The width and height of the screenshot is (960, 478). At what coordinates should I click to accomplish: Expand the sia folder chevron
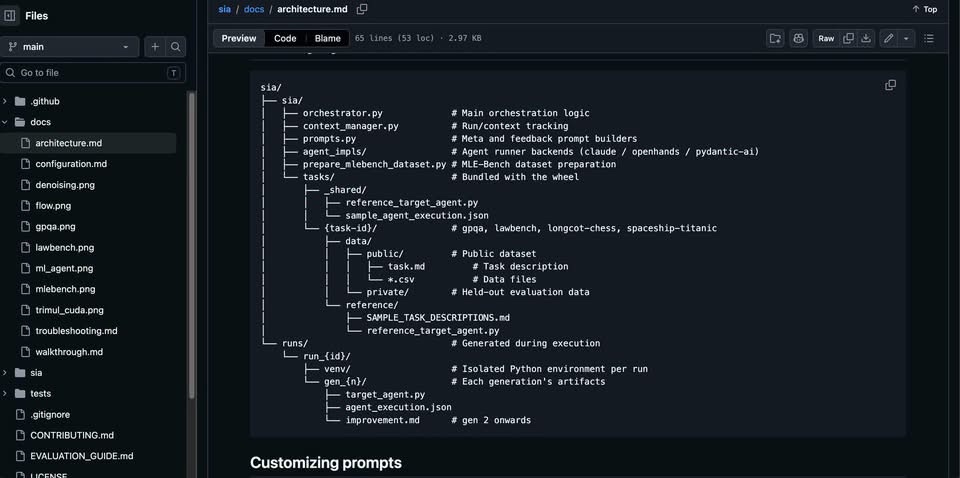(5, 373)
